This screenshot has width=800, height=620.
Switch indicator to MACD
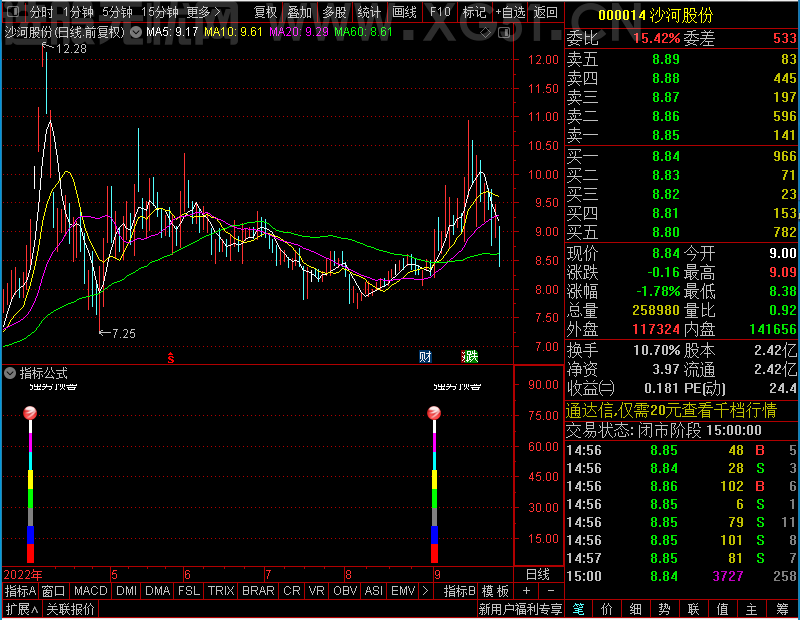click(x=90, y=591)
